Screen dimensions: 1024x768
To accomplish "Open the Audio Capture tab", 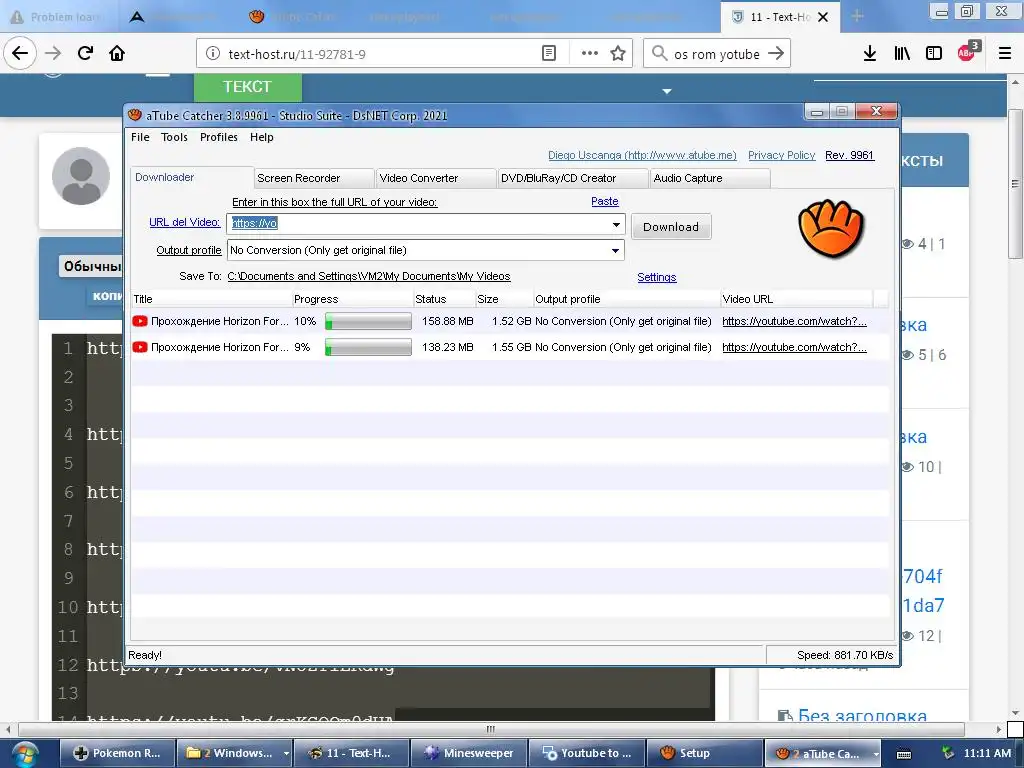I will click(709, 178).
